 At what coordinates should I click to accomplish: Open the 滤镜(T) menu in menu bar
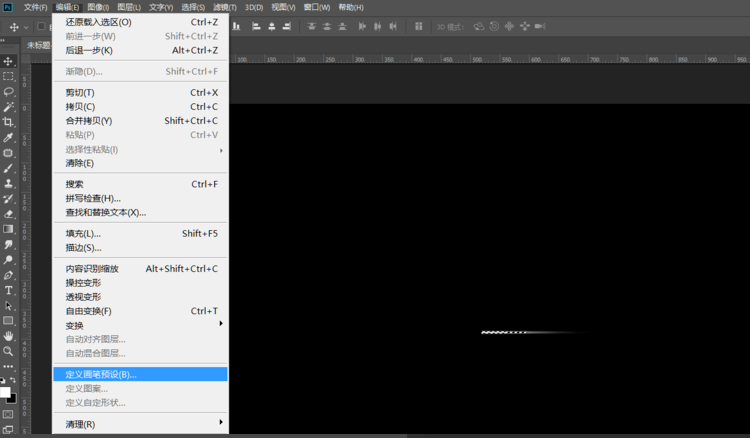(x=225, y=7)
